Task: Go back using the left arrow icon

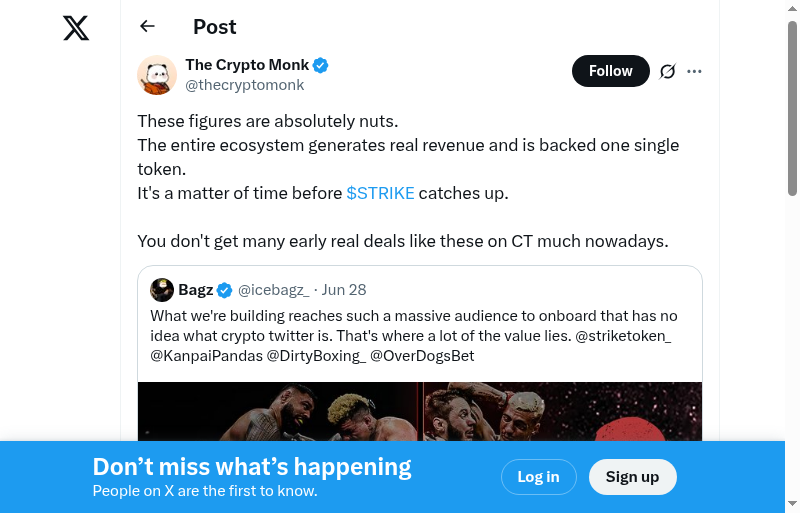Action: pos(148,27)
